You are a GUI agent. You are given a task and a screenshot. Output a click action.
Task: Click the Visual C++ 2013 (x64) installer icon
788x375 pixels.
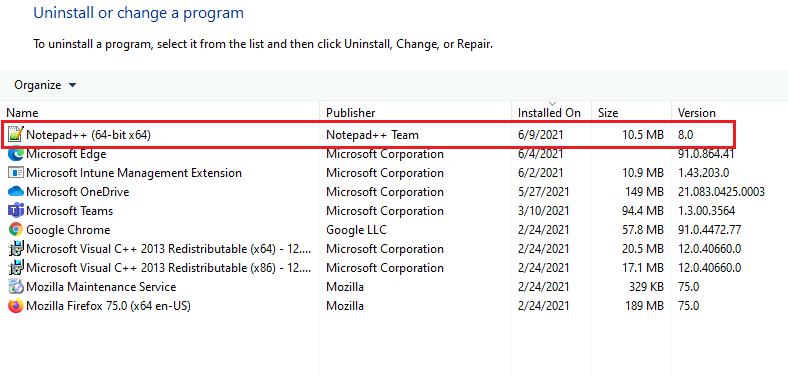pos(16,249)
